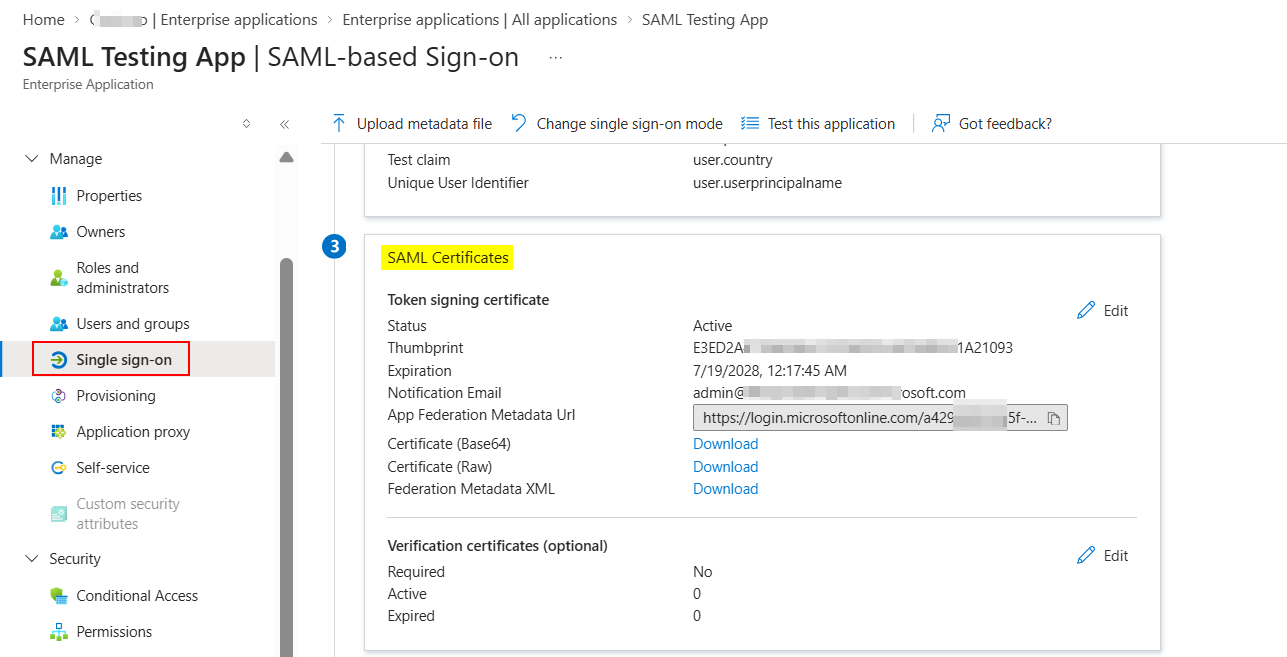Open Properties in the Manage menu
The height and width of the screenshot is (657, 1287).
[109, 196]
